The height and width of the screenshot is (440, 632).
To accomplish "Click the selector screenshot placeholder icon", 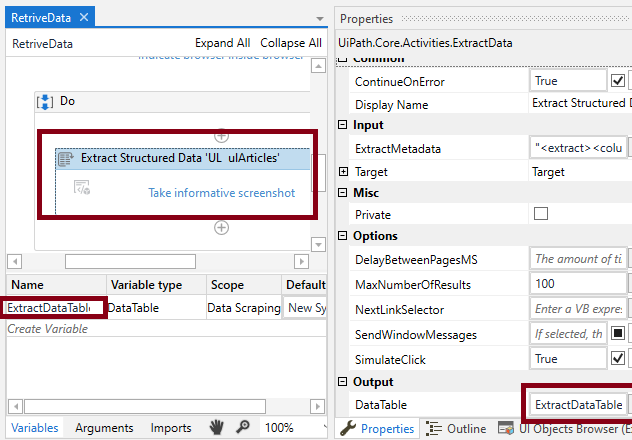I will (82, 187).
